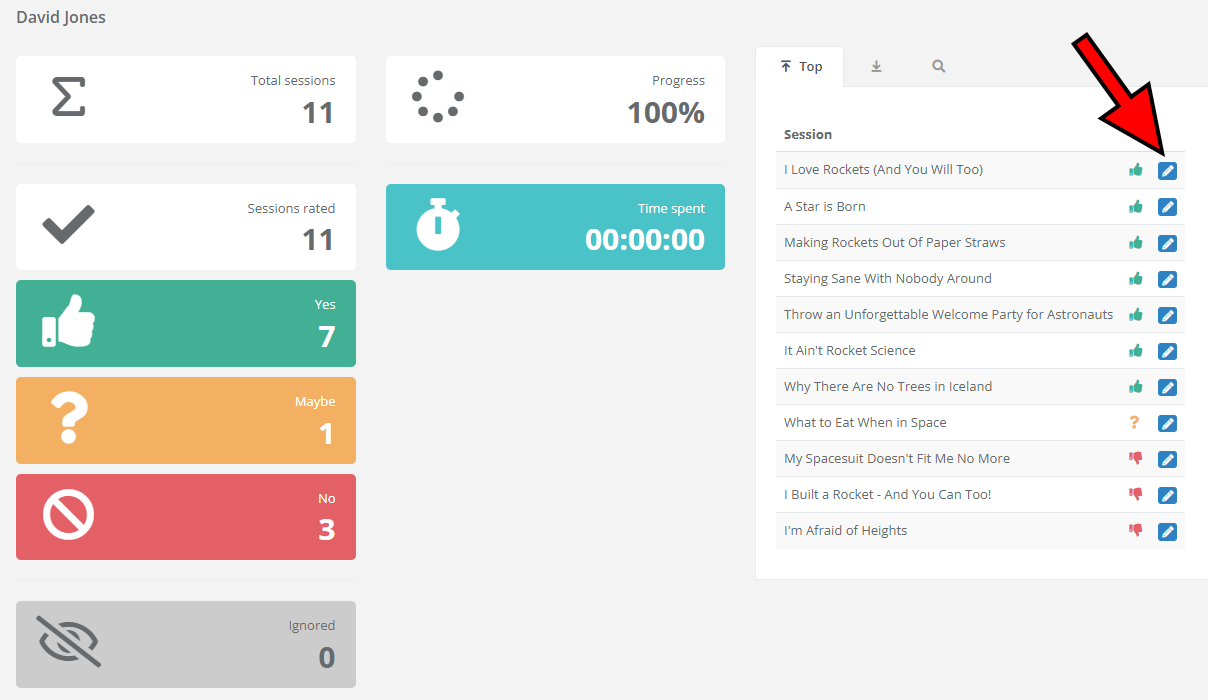Open edit icon for What to Eat When in Space
The height and width of the screenshot is (700, 1208).
[1167, 423]
